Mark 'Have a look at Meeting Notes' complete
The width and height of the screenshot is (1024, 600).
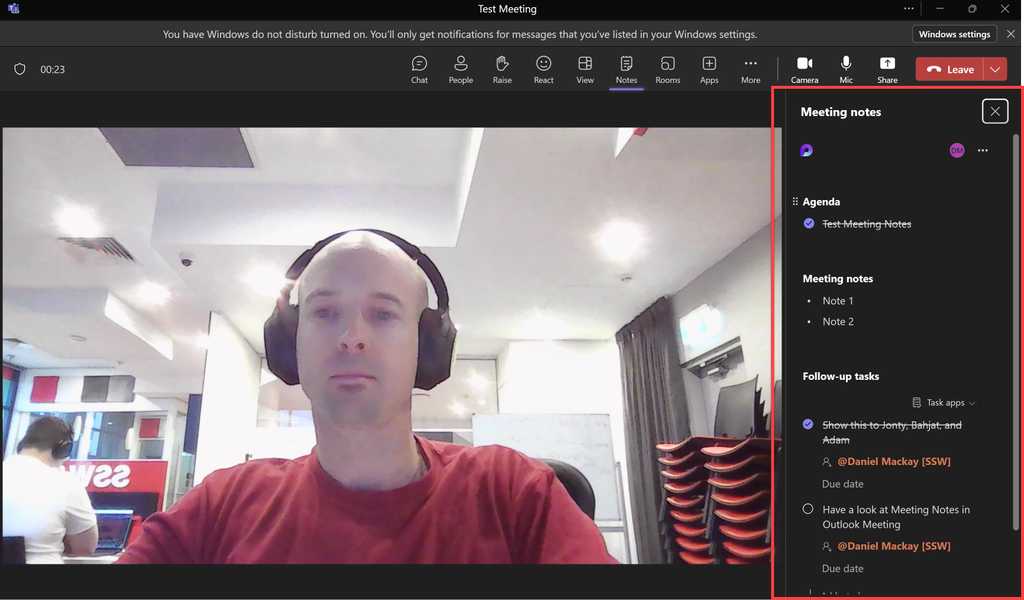tap(808, 508)
